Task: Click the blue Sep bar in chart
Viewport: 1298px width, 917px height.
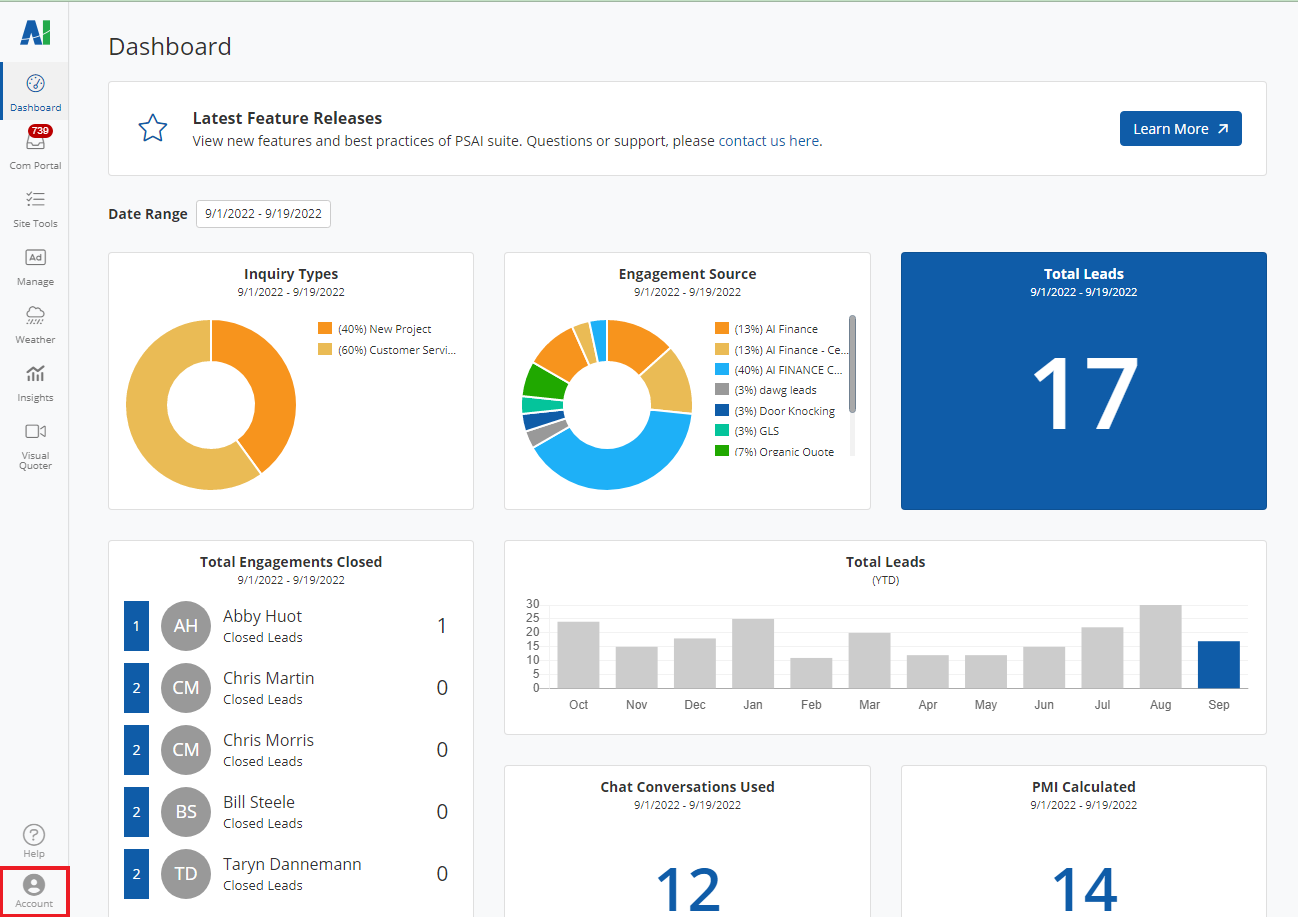Action: 1218,665
